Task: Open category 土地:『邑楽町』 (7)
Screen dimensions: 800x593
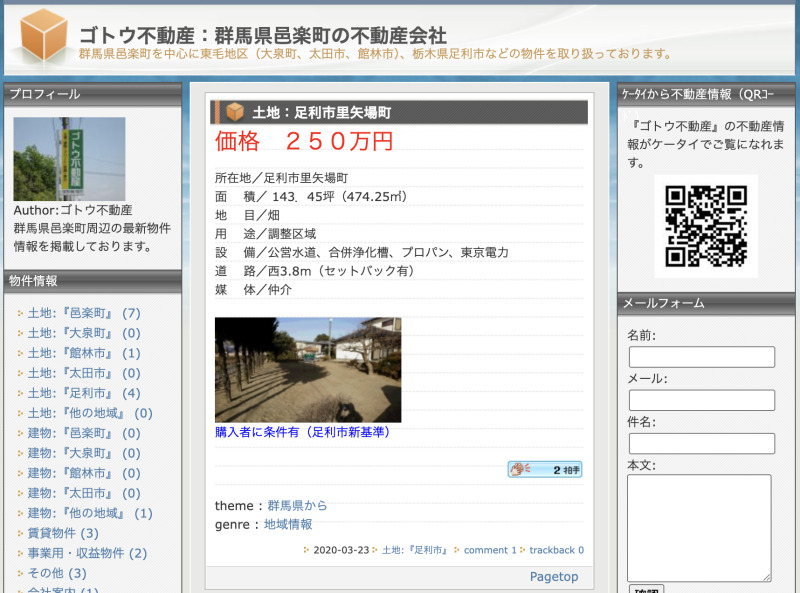Action: click(84, 313)
